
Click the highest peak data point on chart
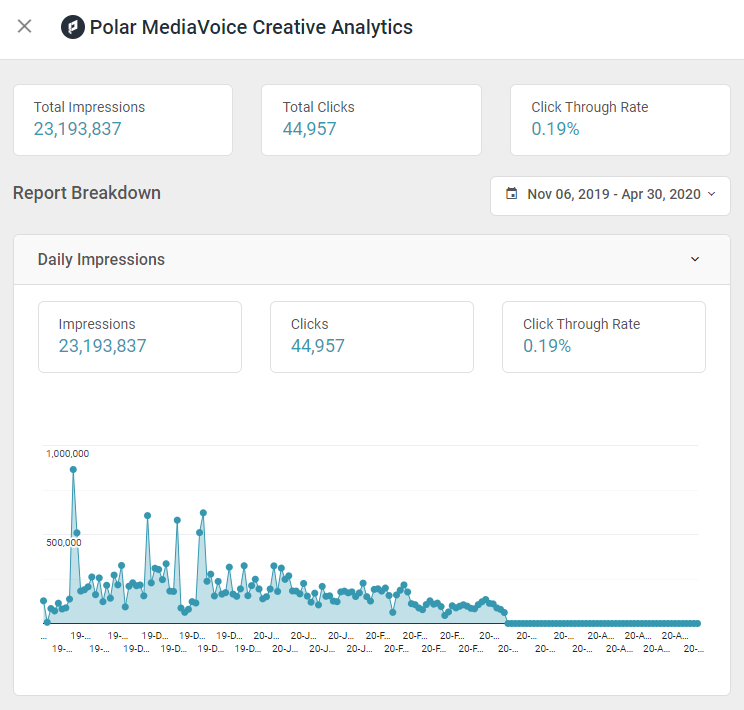[73, 469]
